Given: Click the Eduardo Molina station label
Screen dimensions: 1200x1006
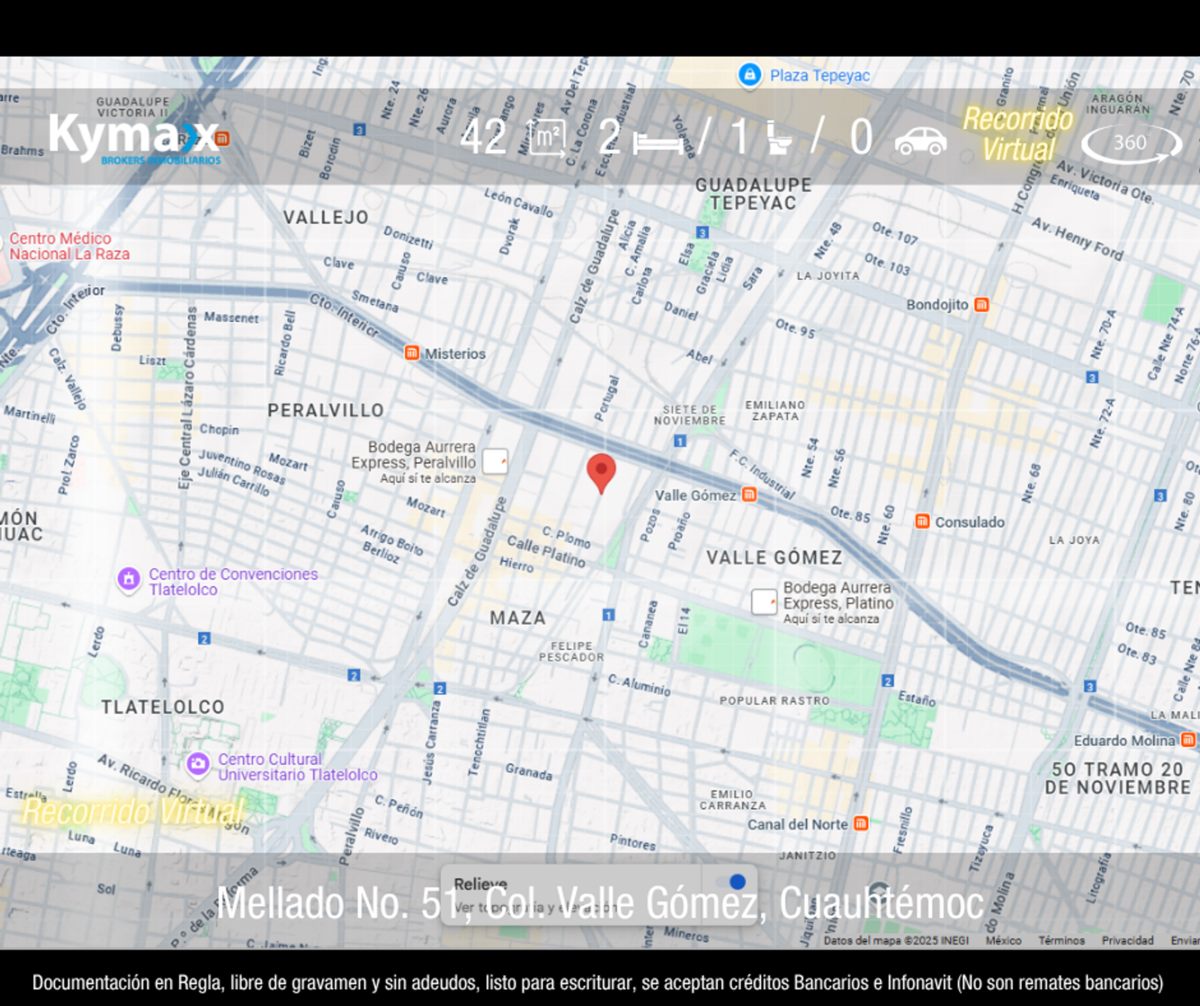Looking at the screenshot, I should [x=1125, y=740].
